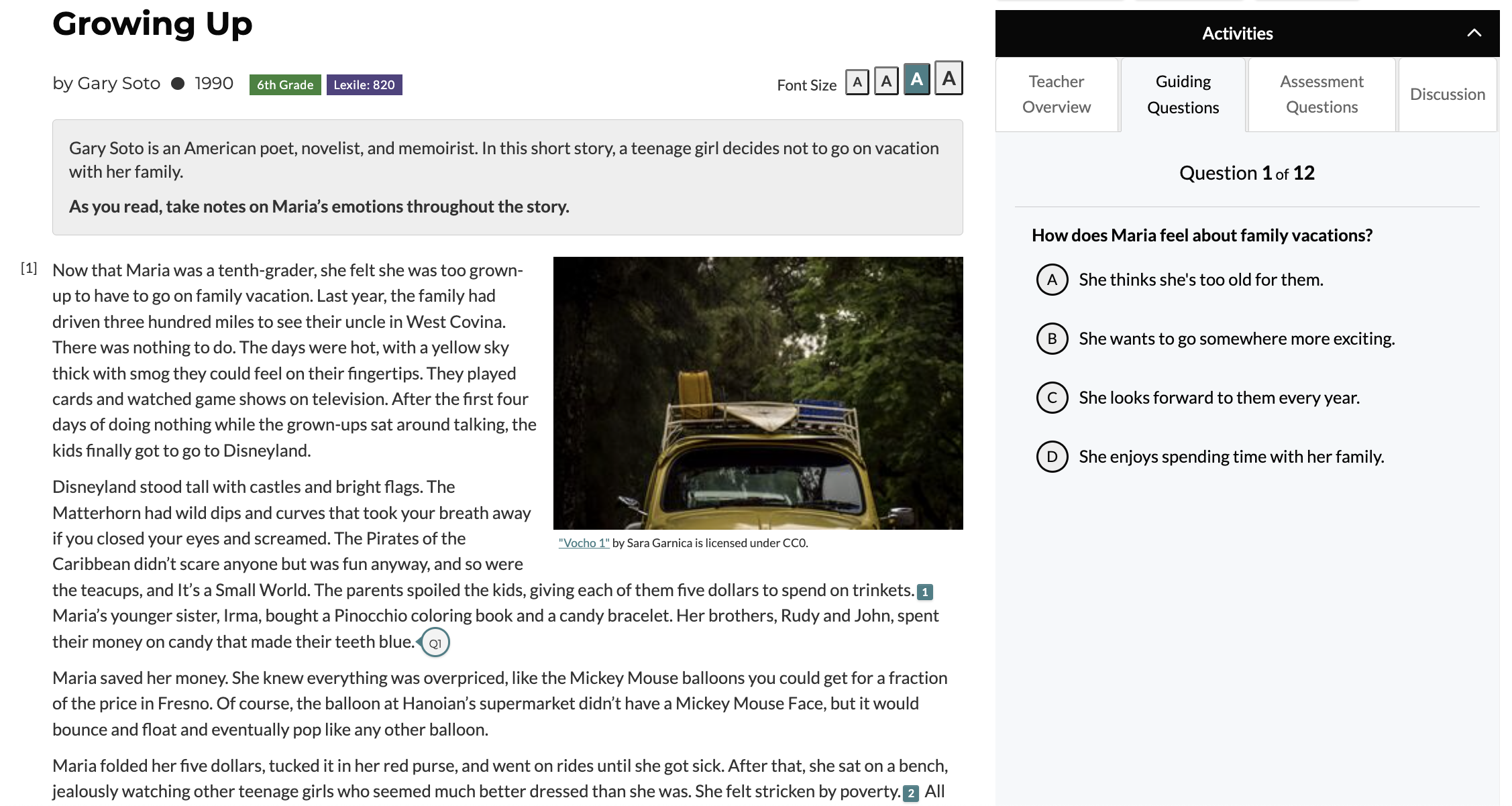Open the Q1 guiding question marker
This screenshot has width=1512, height=806.
pos(435,643)
